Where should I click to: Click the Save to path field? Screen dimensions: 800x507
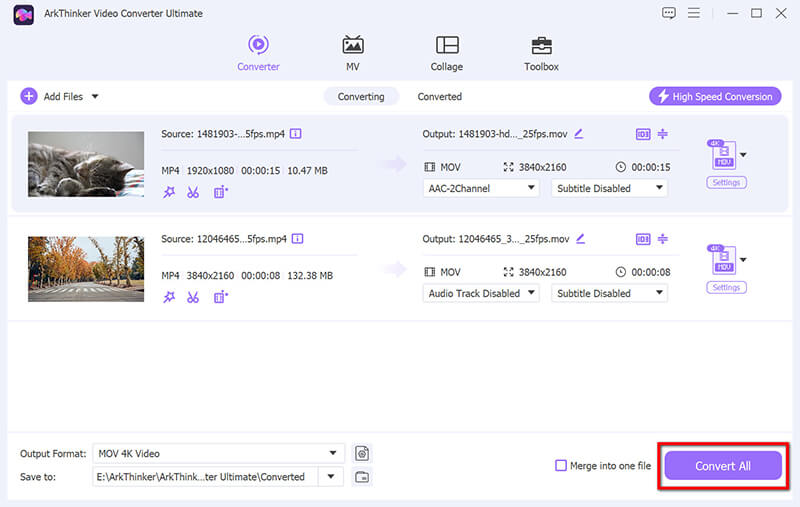pos(205,476)
